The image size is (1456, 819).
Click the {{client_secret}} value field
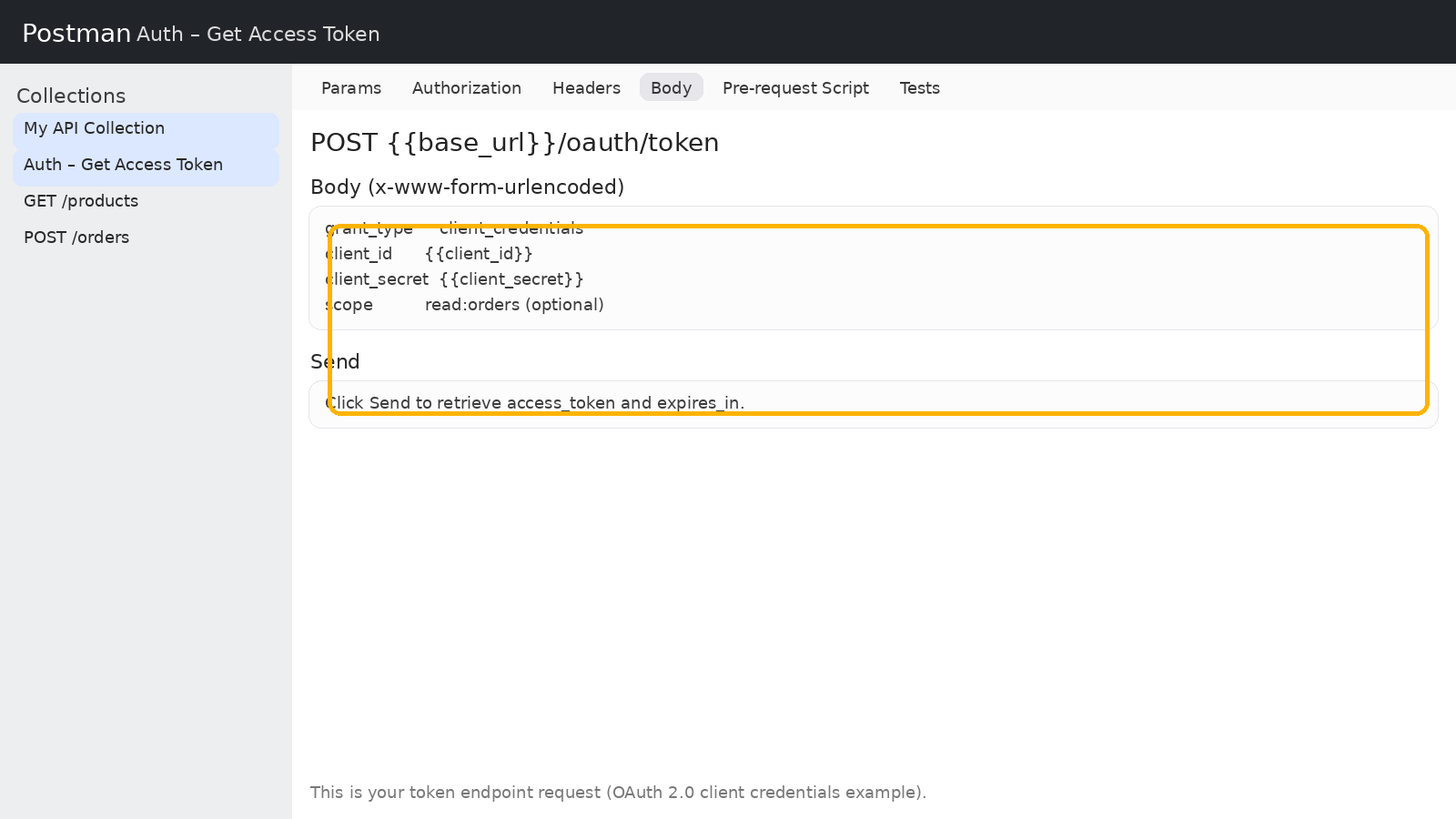coord(511,279)
